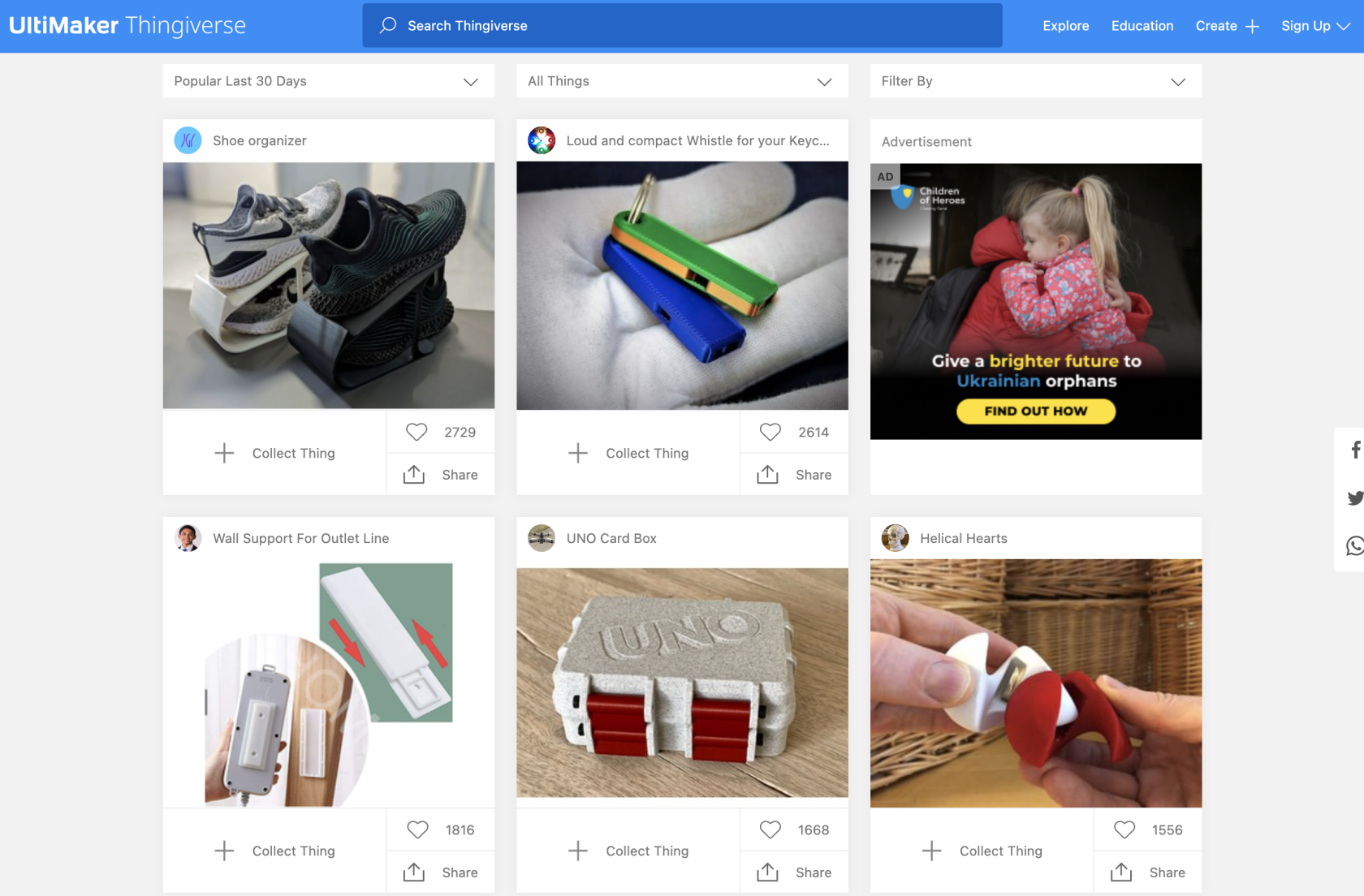Share the Loud compact Whistle thing
Image resolution: width=1364 pixels, height=896 pixels.
(x=795, y=475)
